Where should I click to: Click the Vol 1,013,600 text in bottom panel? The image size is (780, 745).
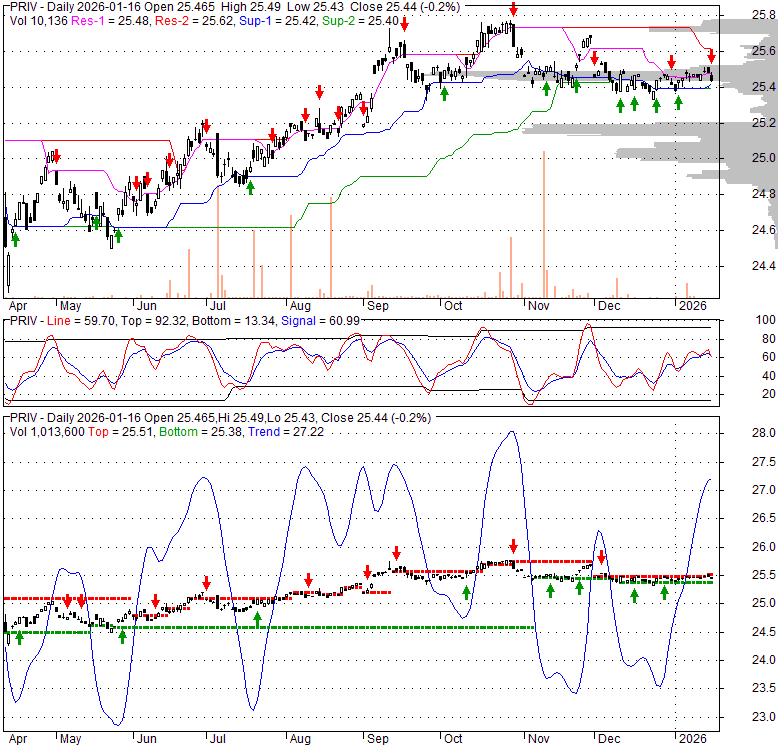click(x=48, y=430)
